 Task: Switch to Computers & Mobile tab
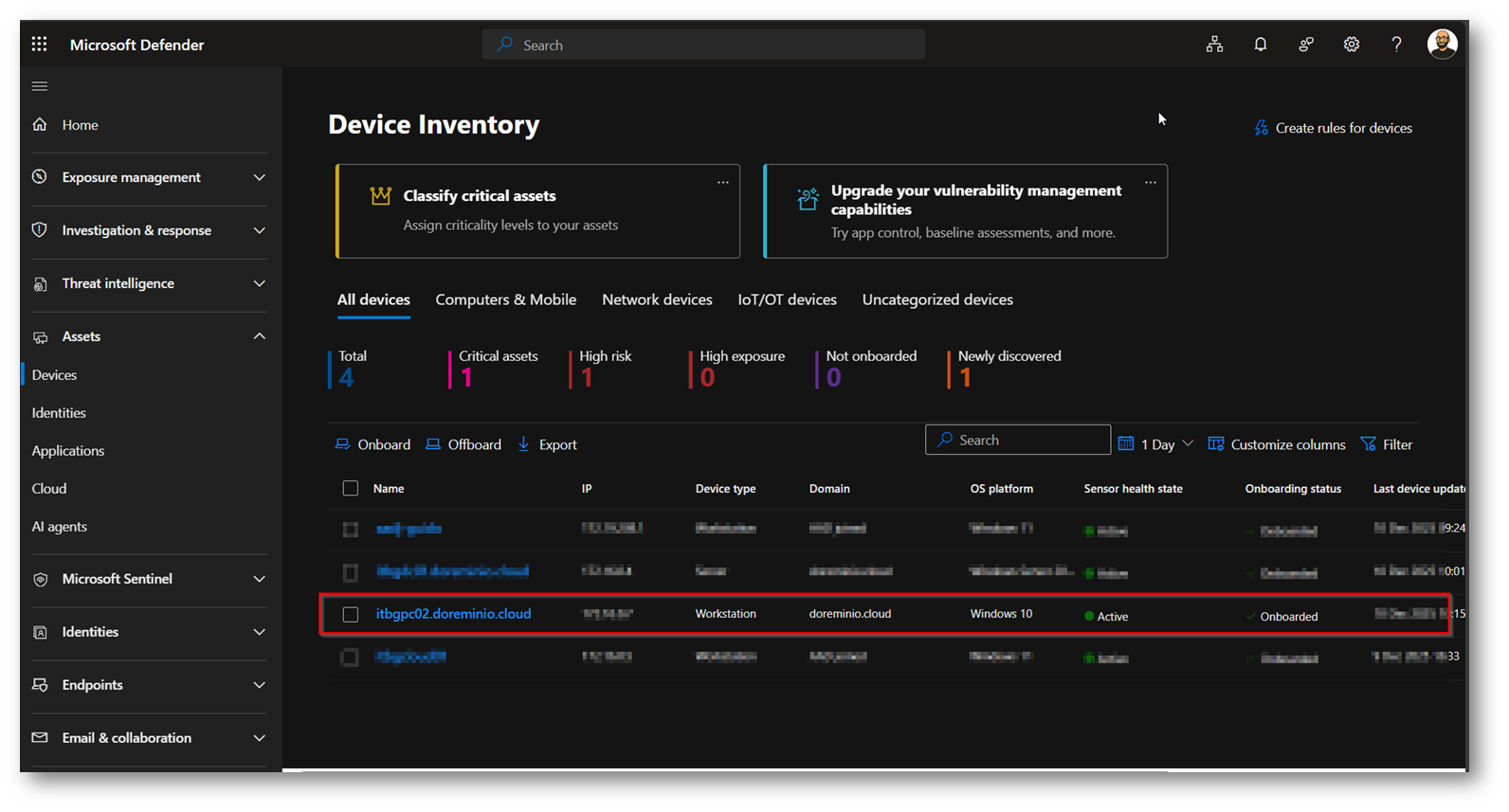505,299
